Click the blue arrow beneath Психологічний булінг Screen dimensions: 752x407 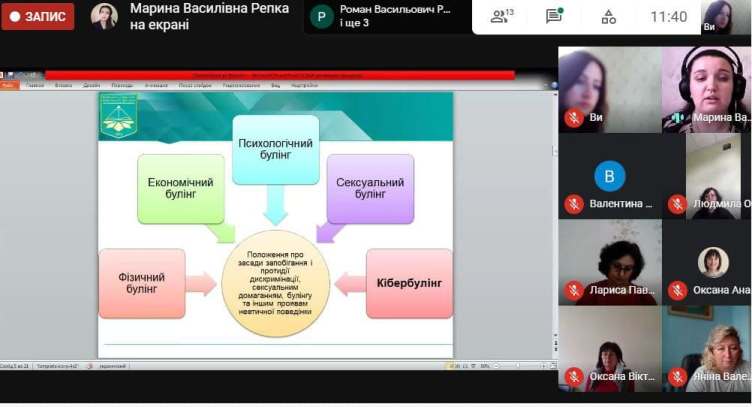276,205
